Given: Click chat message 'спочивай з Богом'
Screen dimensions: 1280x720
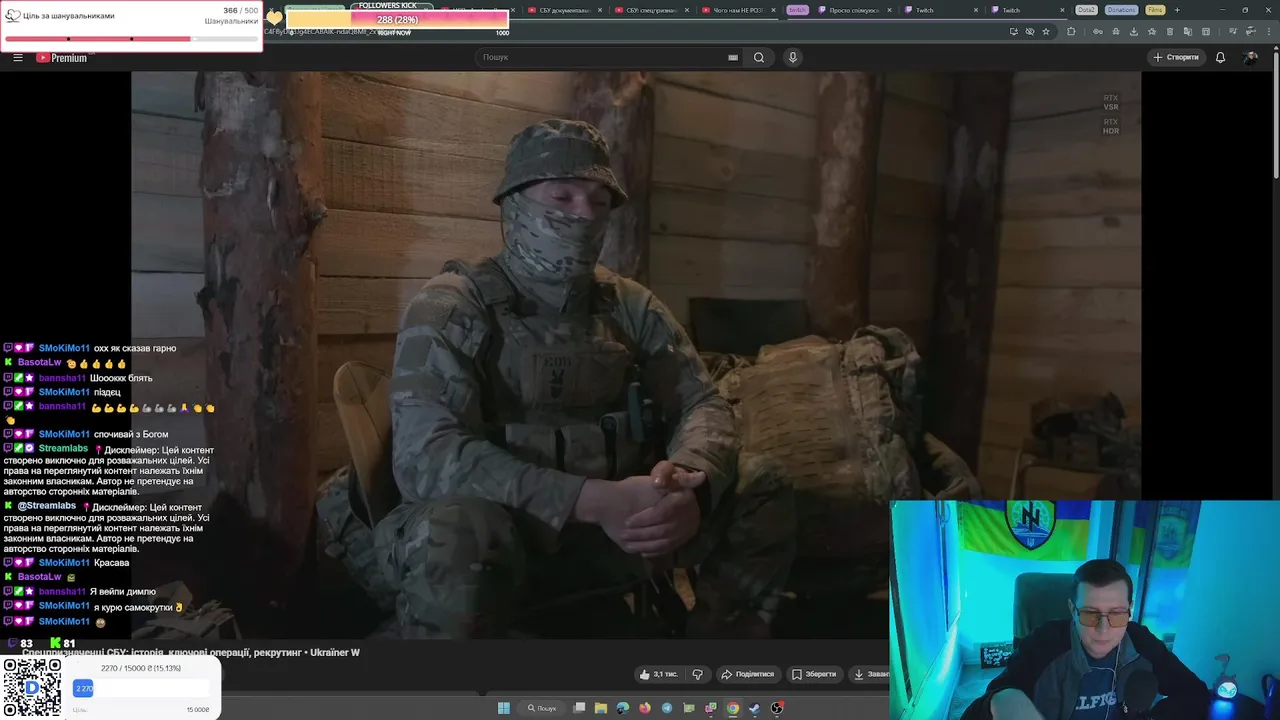Looking at the screenshot, I should point(130,434).
